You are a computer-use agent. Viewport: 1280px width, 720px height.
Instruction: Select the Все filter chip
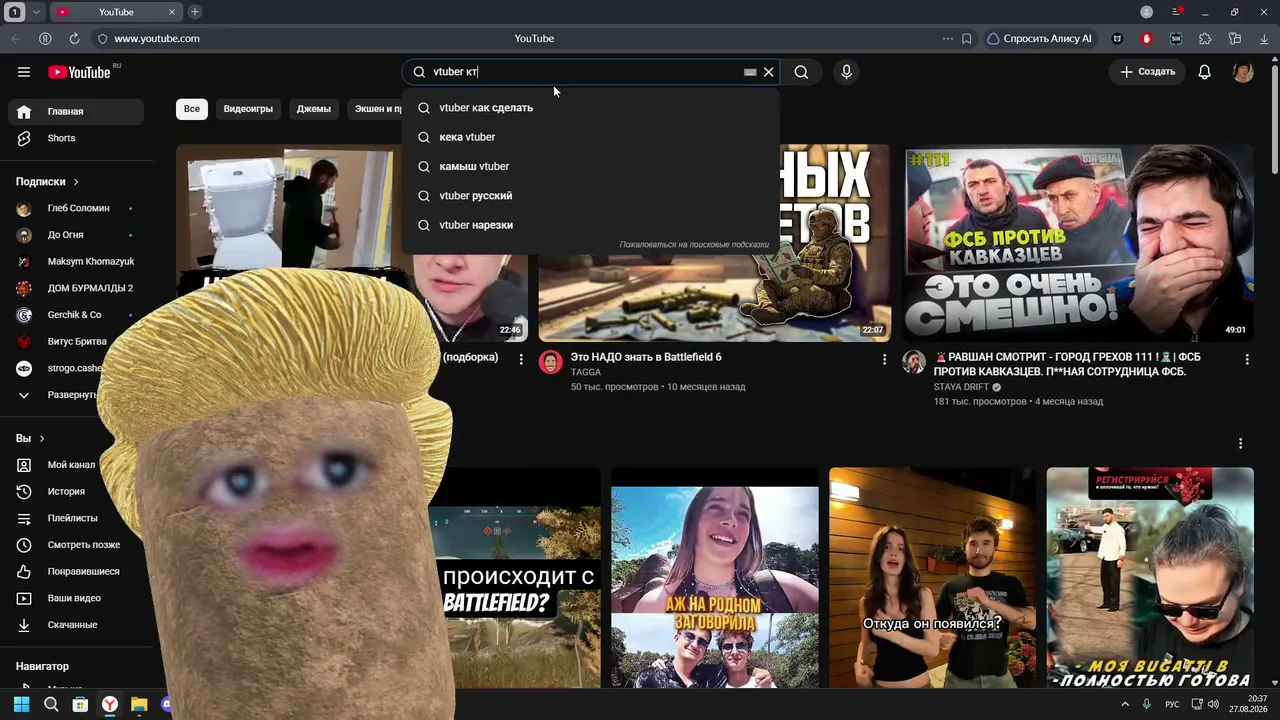click(192, 109)
